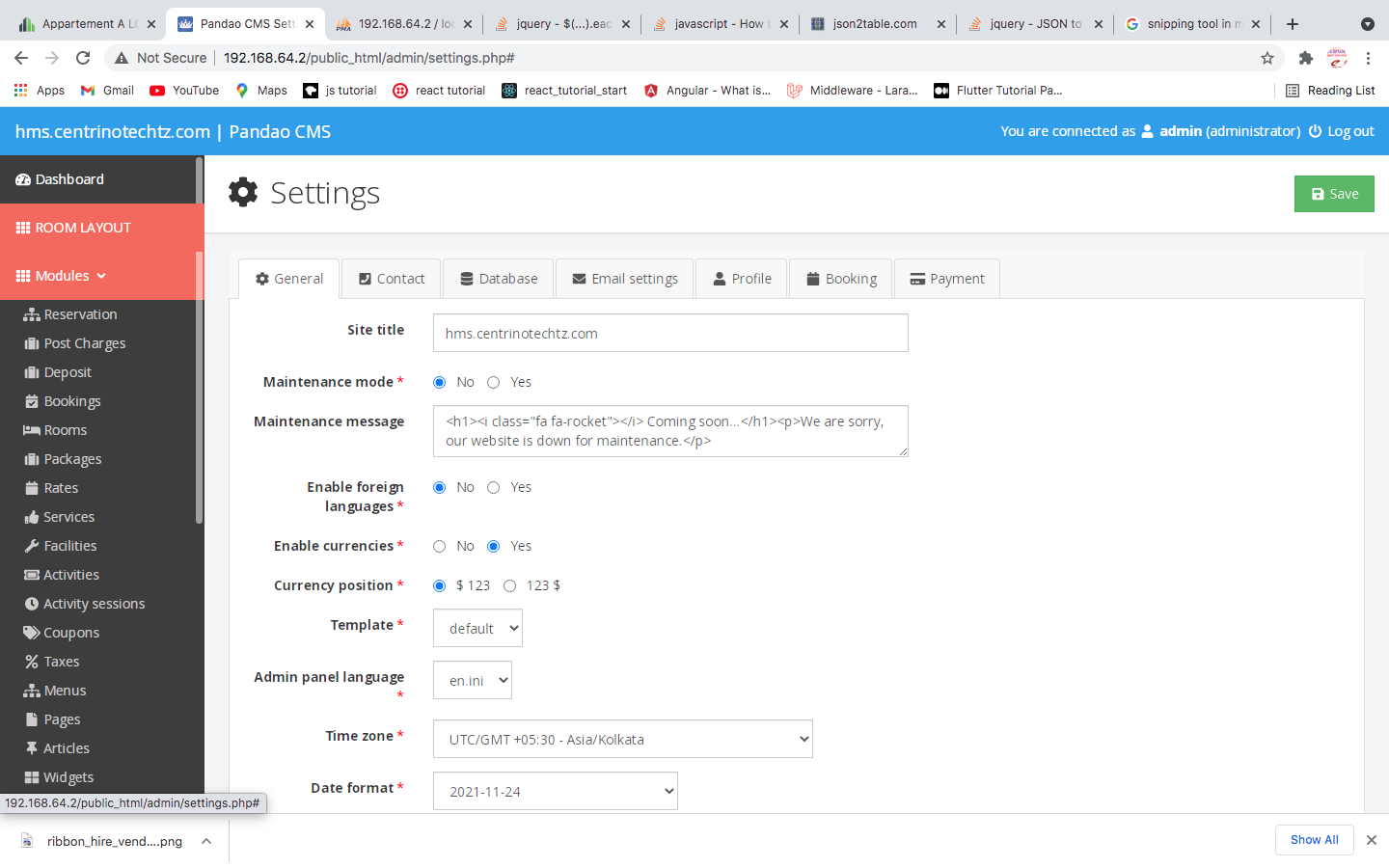Image resolution: width=1389 pixels, height=868 pixels.
Task: Click the Facilities wrench icon
Action: (32, 546)
